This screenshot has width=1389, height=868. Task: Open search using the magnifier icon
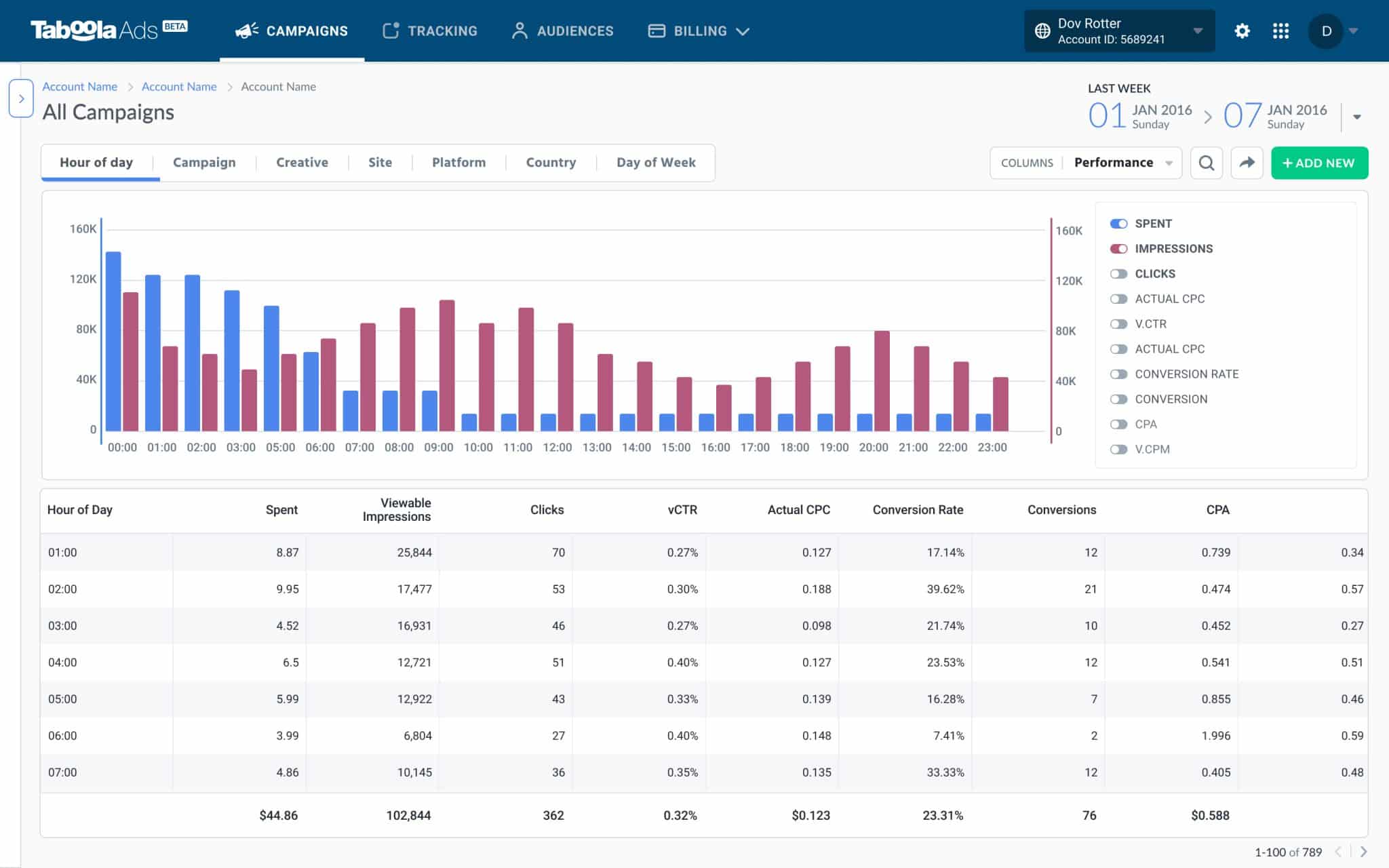click(x=1207, y=163)
